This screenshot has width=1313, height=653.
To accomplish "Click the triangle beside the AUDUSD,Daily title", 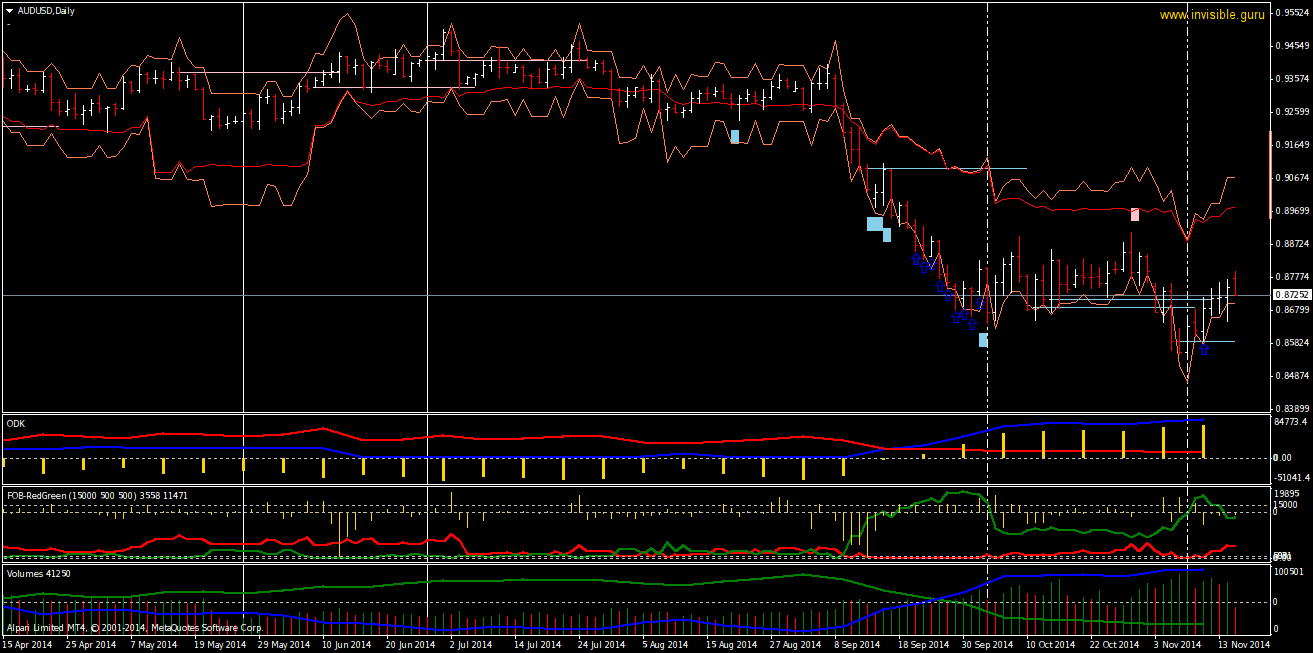I will pyautogui.click(x=9, y=10).
